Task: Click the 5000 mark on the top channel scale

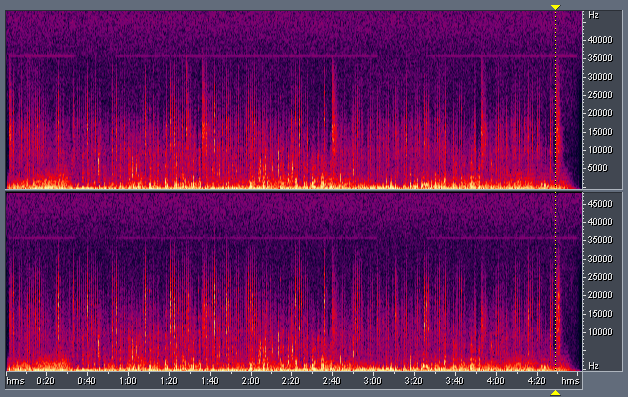Action: coord(597,168)
